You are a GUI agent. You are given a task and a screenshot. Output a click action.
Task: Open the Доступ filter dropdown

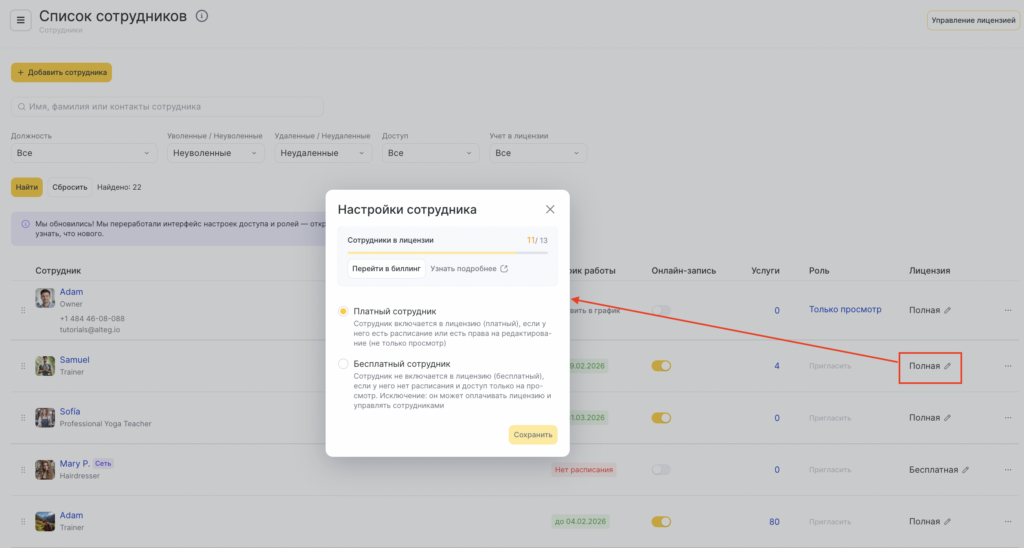coord(433,153)
